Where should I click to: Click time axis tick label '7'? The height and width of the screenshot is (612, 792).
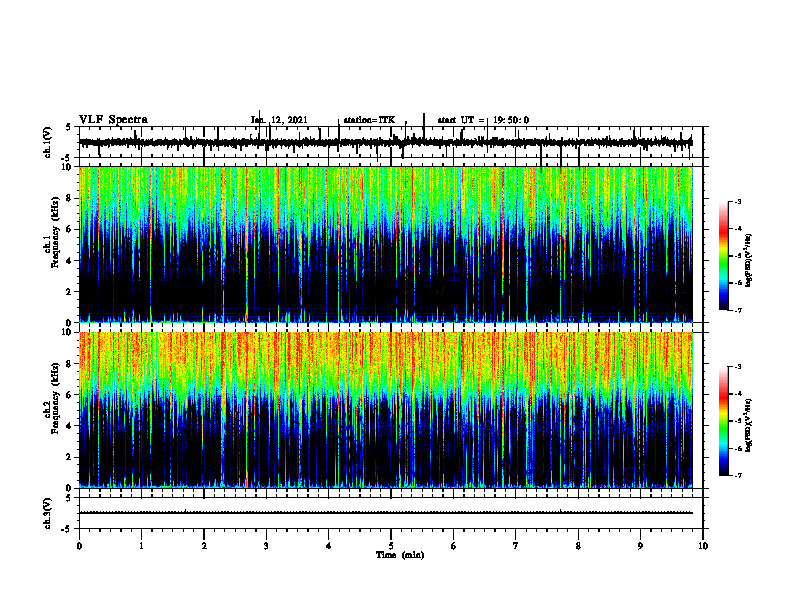pos(516,546)
